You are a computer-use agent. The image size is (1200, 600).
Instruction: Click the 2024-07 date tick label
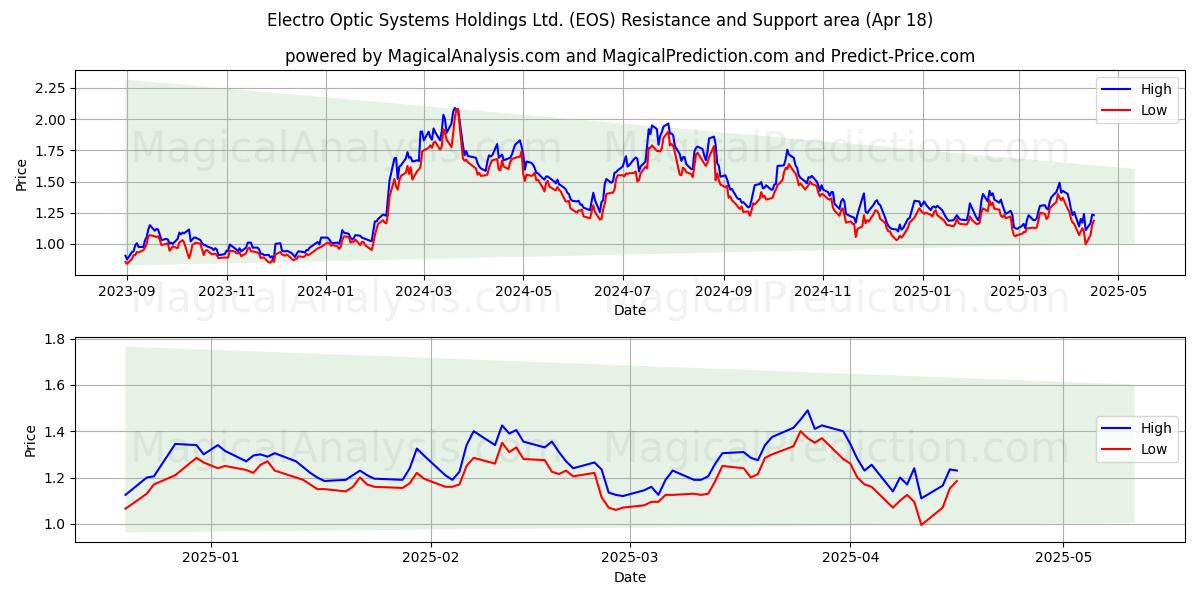click(623, 290)
